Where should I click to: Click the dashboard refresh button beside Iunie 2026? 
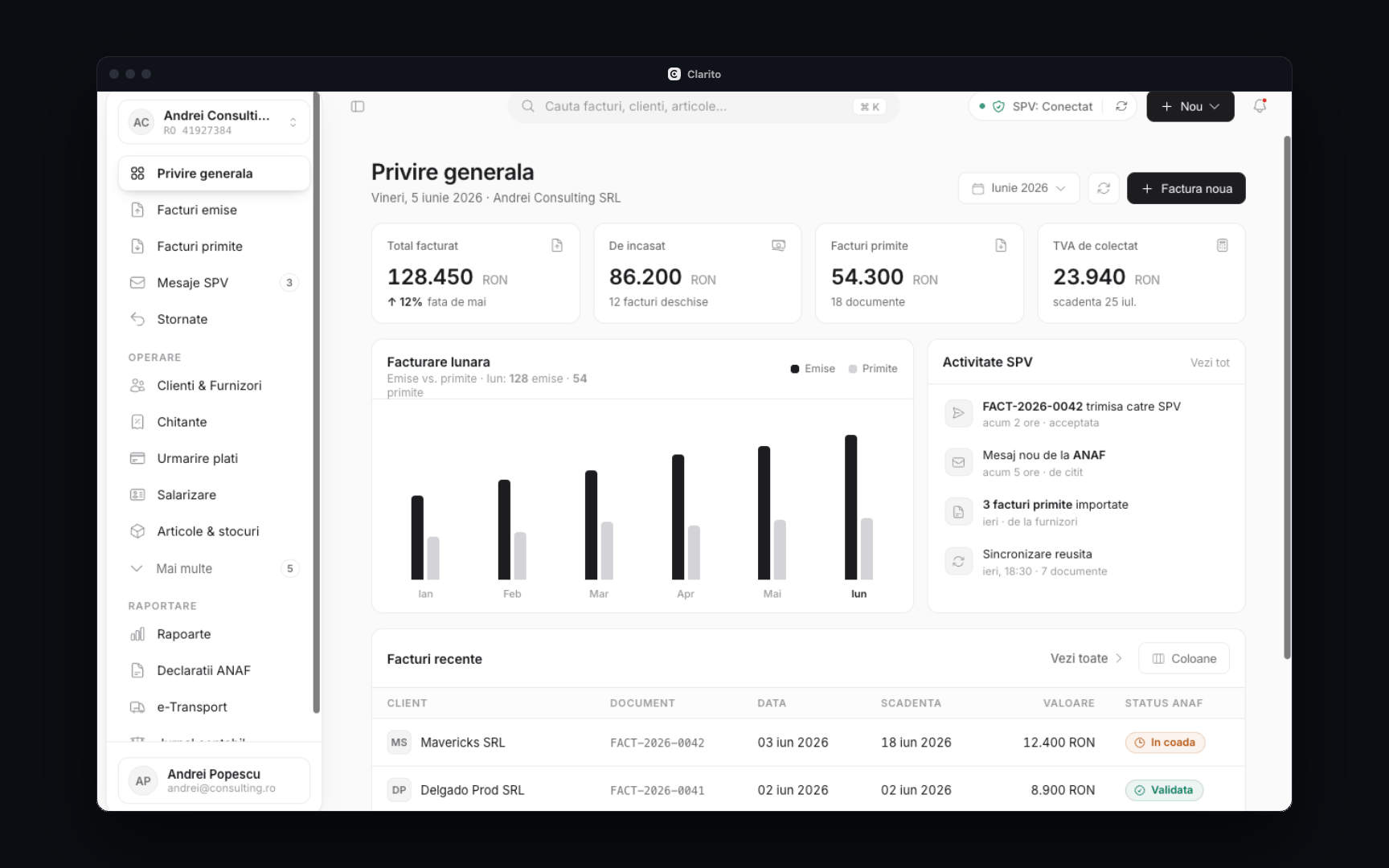1104,188
